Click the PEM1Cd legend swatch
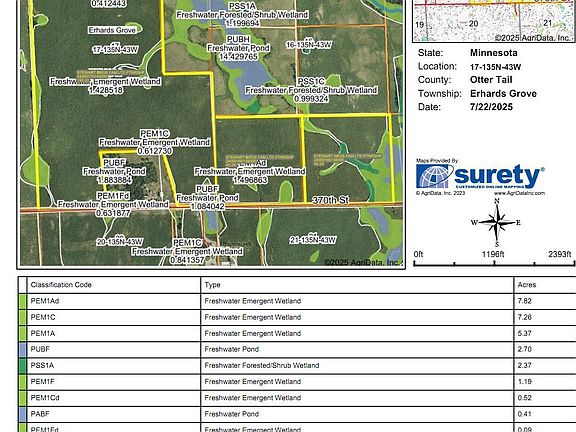Image resolution: width=576 pixels, height=432 pixels. point(23,398)
